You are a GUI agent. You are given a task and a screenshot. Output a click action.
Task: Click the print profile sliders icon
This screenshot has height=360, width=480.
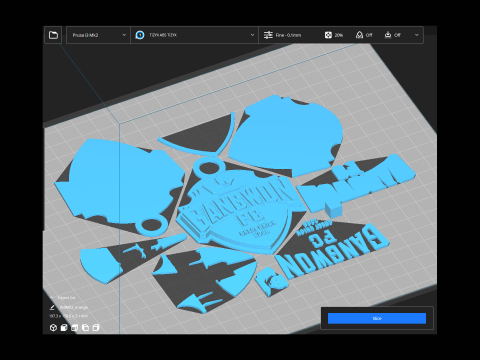pyautogui.click(x=268, y=35)
